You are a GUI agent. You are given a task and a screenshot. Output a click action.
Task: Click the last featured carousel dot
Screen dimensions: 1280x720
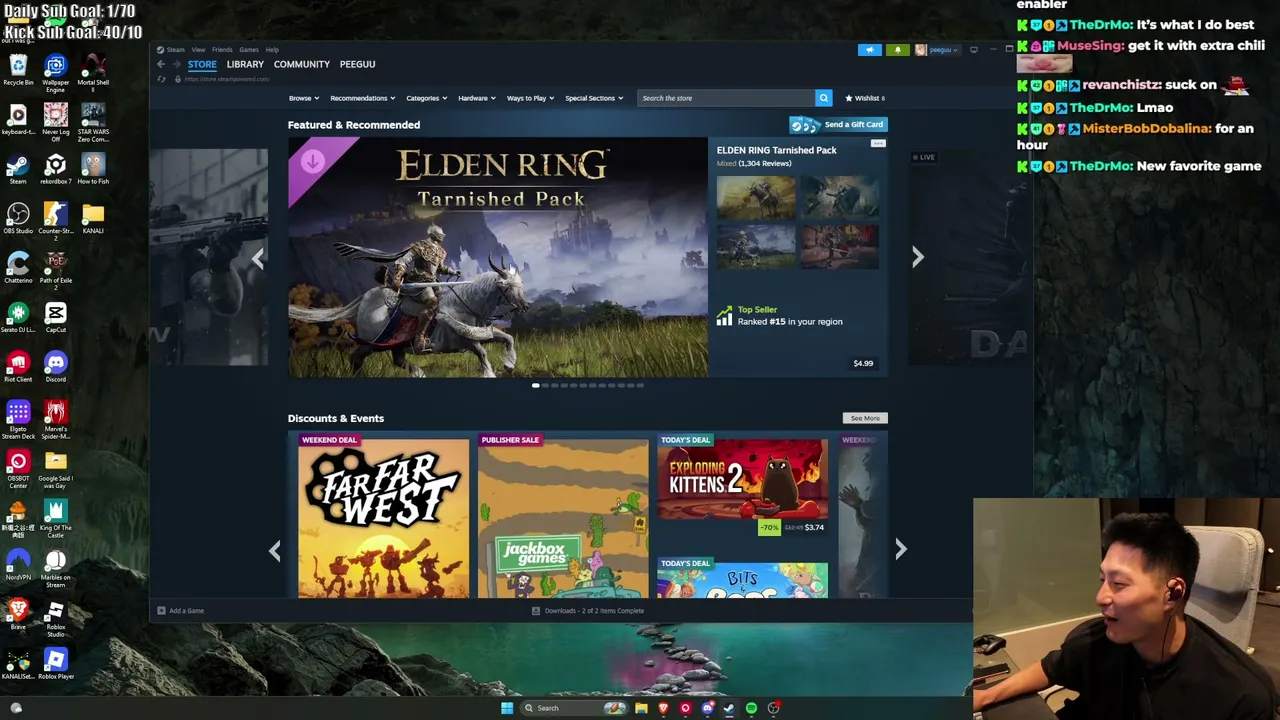pyautogui.click(x=640, y=385)
